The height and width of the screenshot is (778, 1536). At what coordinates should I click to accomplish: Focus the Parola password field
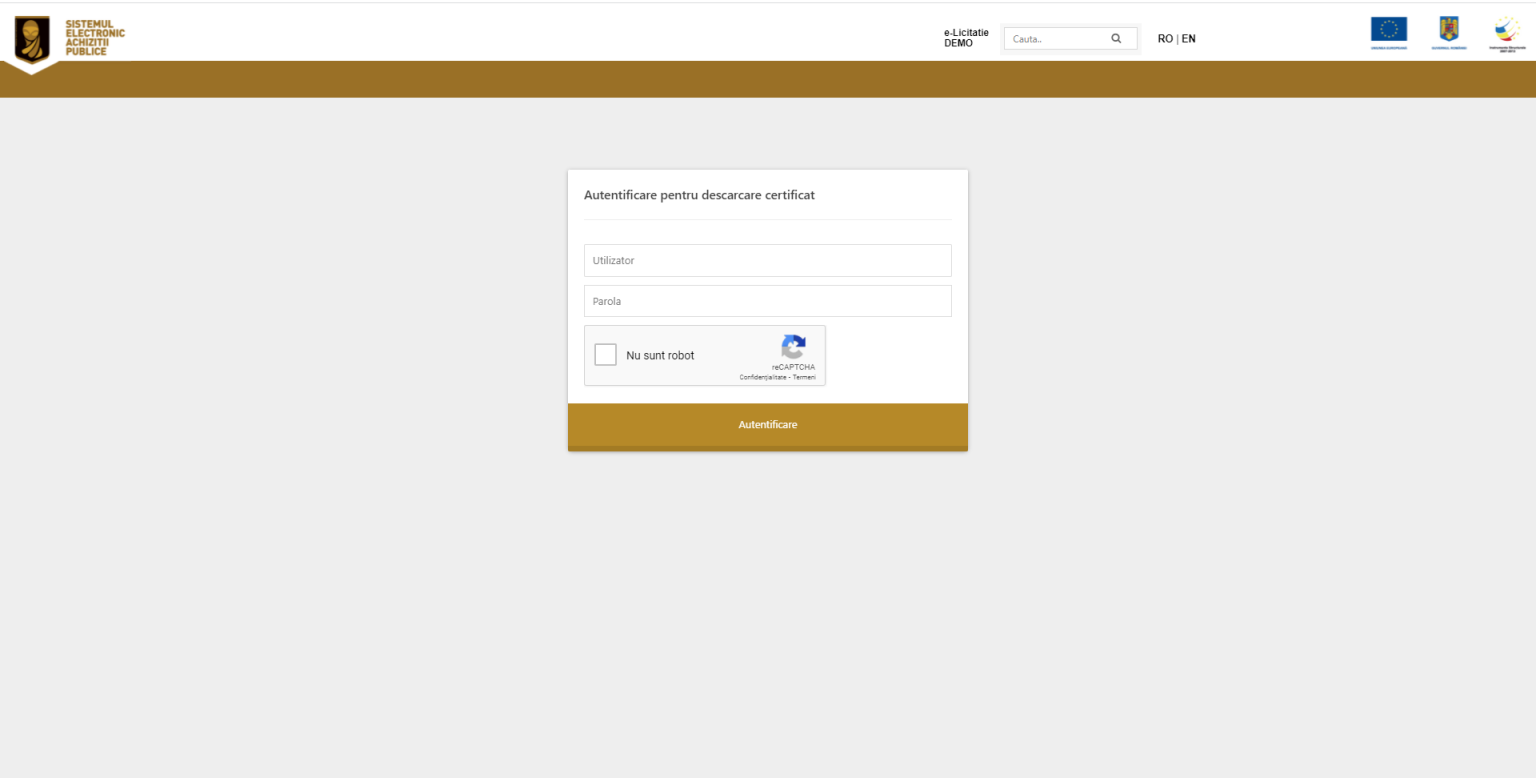tap(767, 301)
